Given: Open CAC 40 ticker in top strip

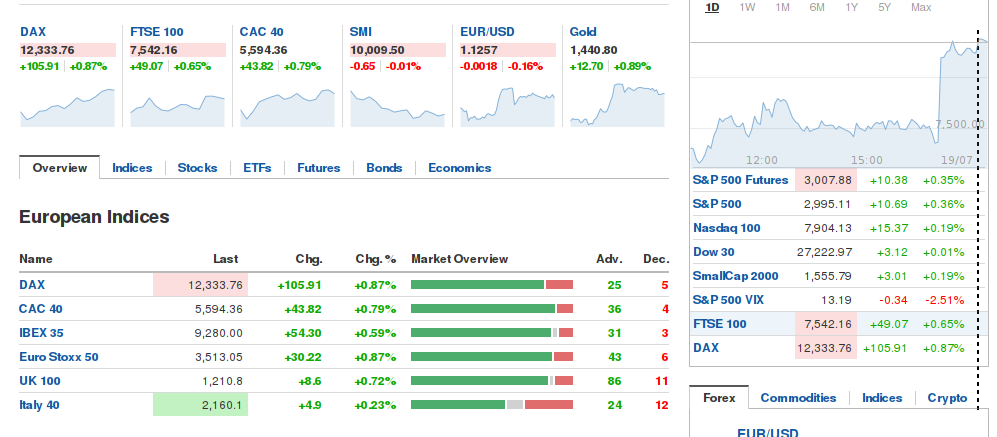Looking at the screenshot, I should [x=261, y=32].
